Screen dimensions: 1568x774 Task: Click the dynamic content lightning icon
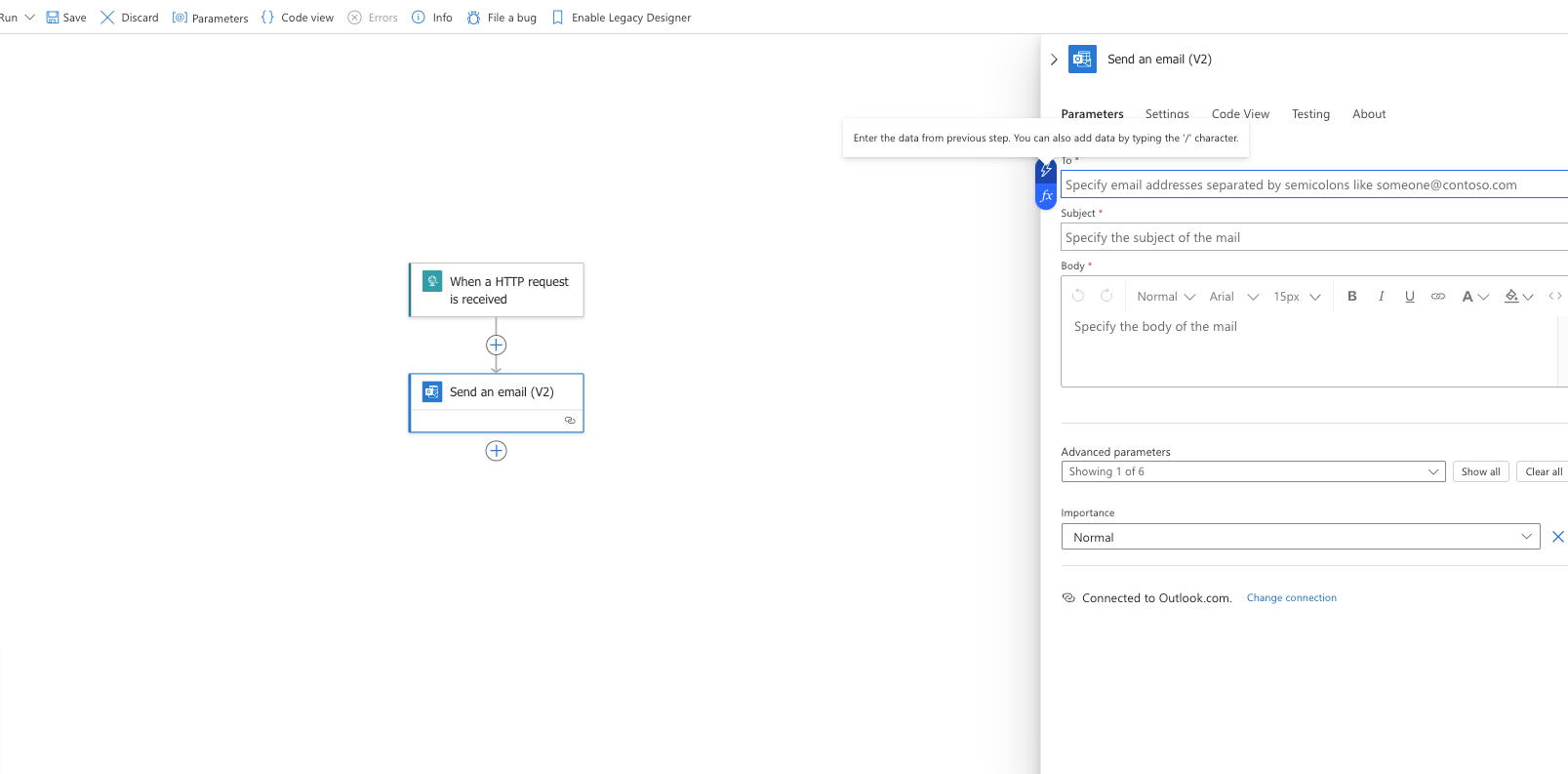1046,171
